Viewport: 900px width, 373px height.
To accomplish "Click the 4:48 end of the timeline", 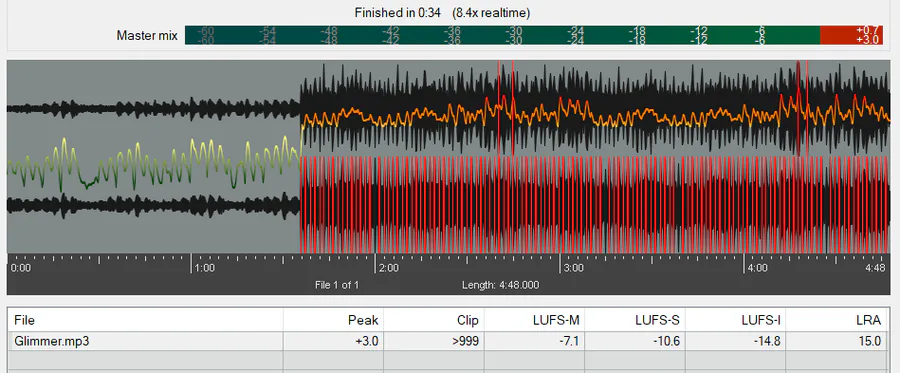I will 876,268.
